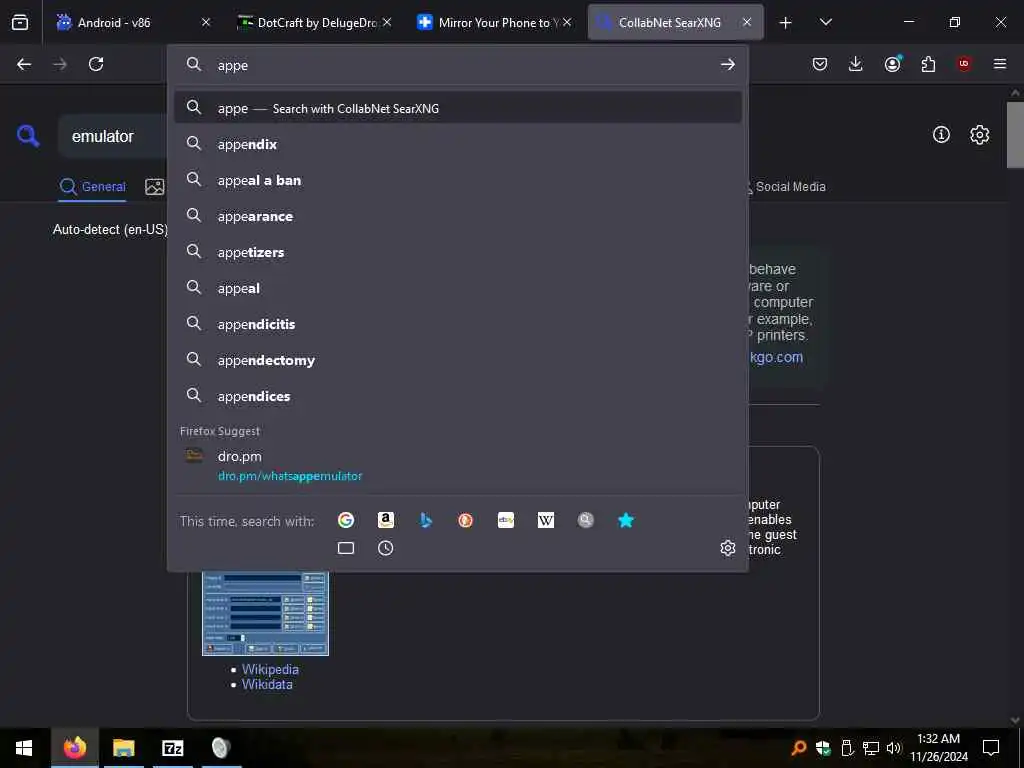This screenshot has height=768, width=1024.
Task: Click the page vertical scrollbar thumb
Action: (1015, 135)
